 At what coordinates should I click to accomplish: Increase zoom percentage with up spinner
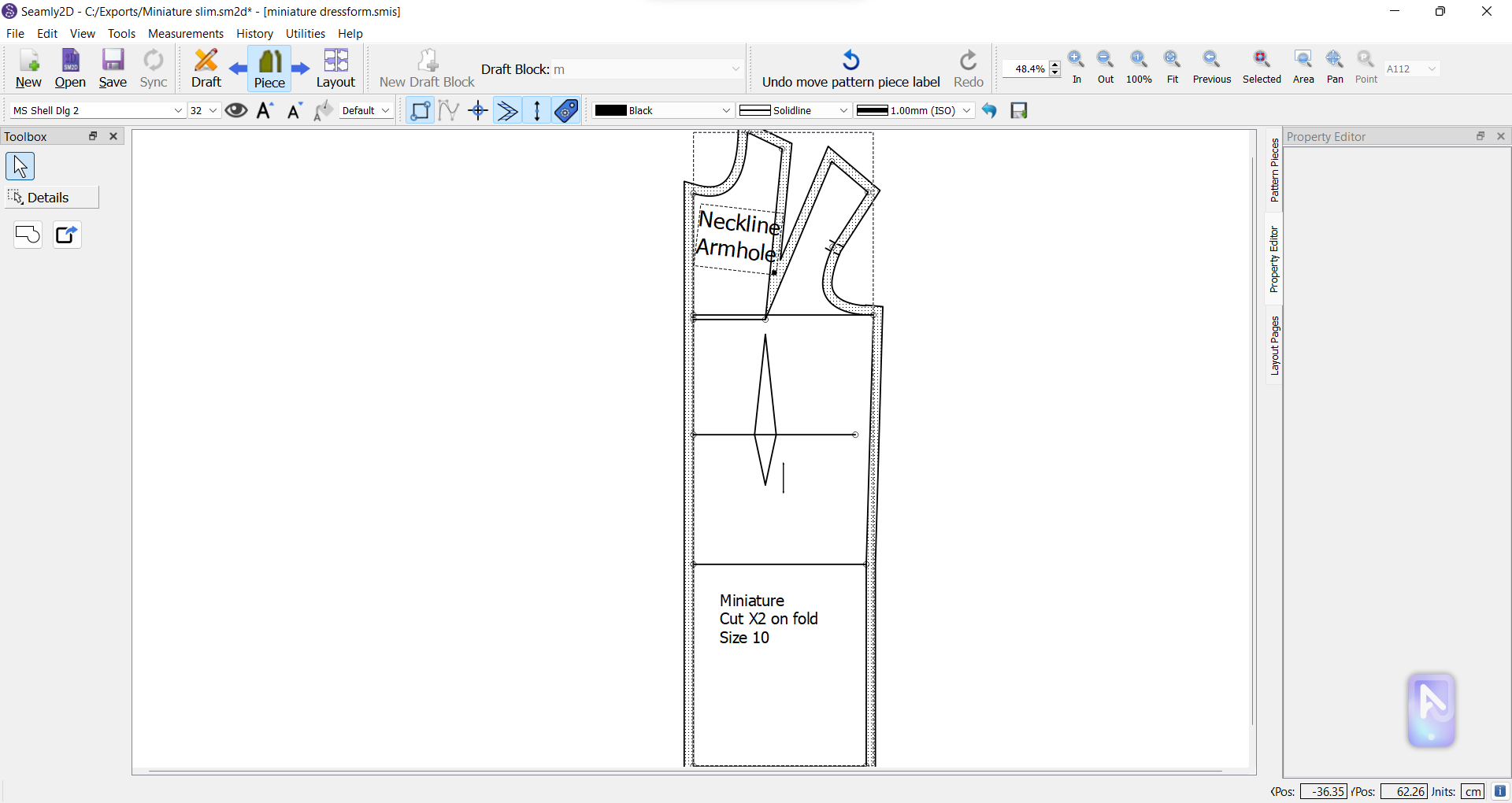[1055, 65]
